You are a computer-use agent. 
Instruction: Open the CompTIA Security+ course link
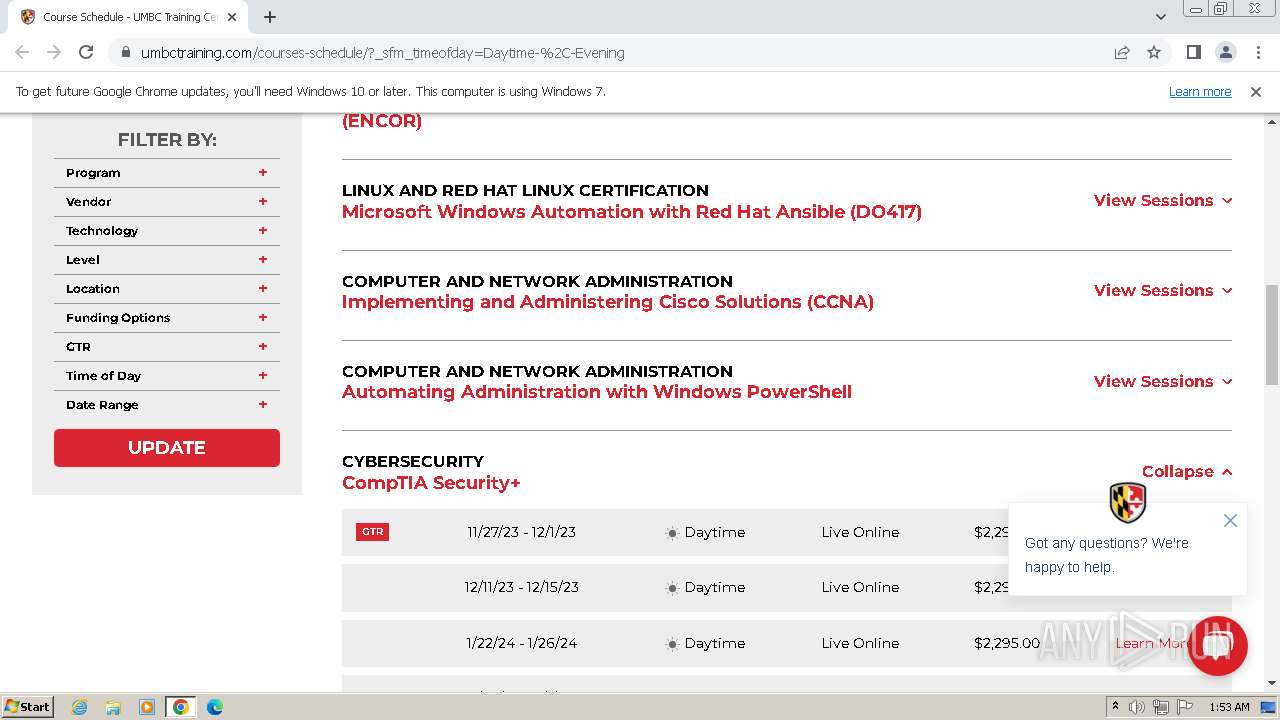tap(431, 483)
